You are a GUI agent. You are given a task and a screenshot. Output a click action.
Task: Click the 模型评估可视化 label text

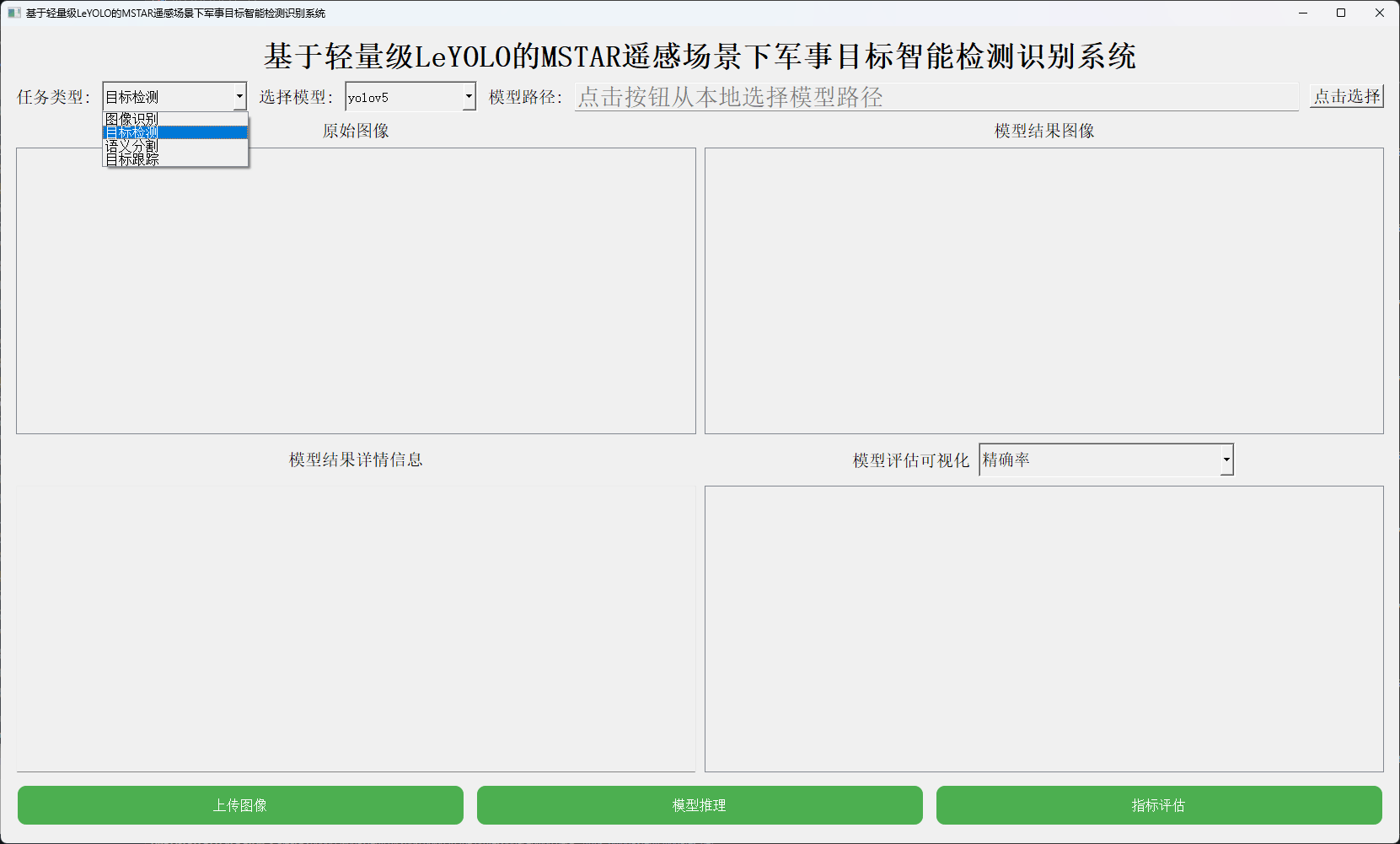pyautogui.click(x=911, y=460)
